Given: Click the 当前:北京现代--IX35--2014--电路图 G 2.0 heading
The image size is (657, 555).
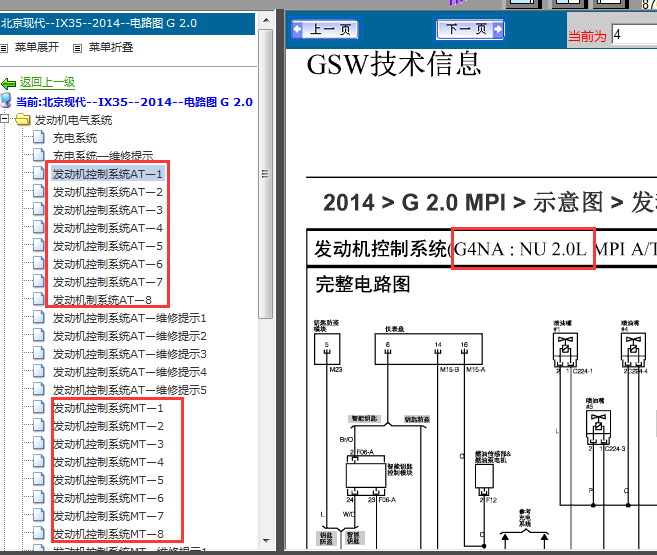Looking at the screenshot, I should (x=135, y=102).
